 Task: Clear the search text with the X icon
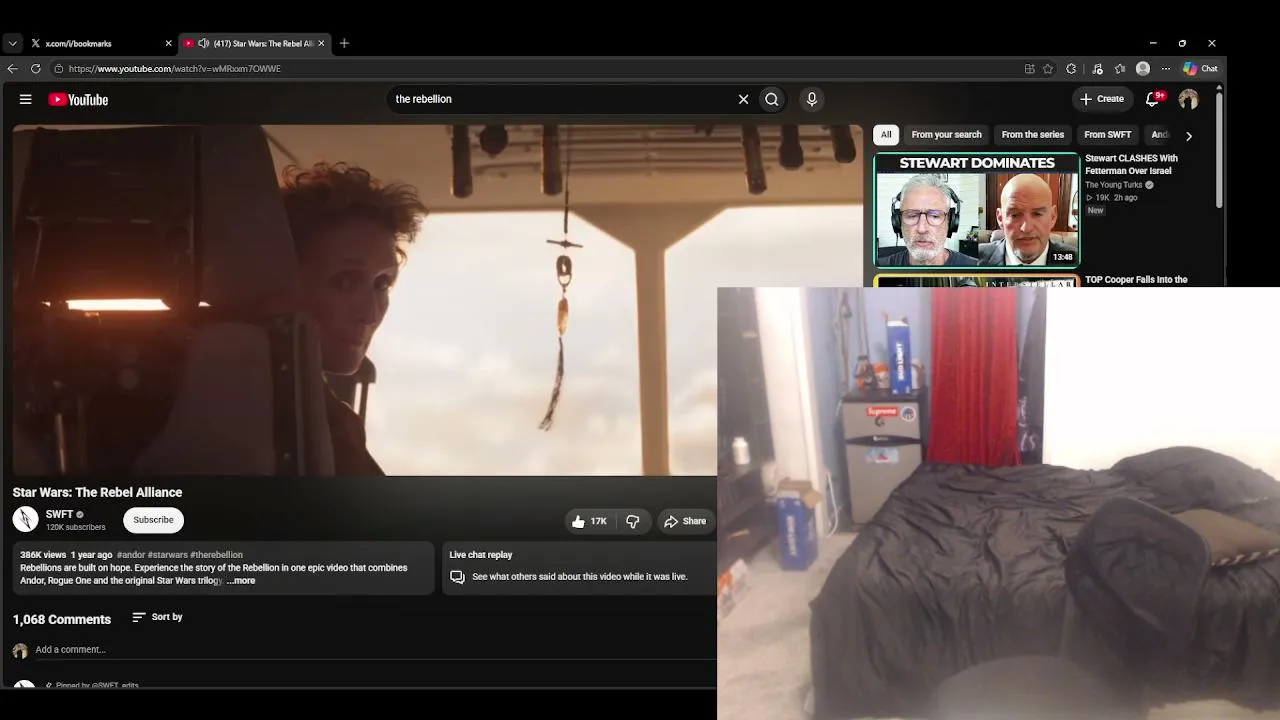click(743, 99)
